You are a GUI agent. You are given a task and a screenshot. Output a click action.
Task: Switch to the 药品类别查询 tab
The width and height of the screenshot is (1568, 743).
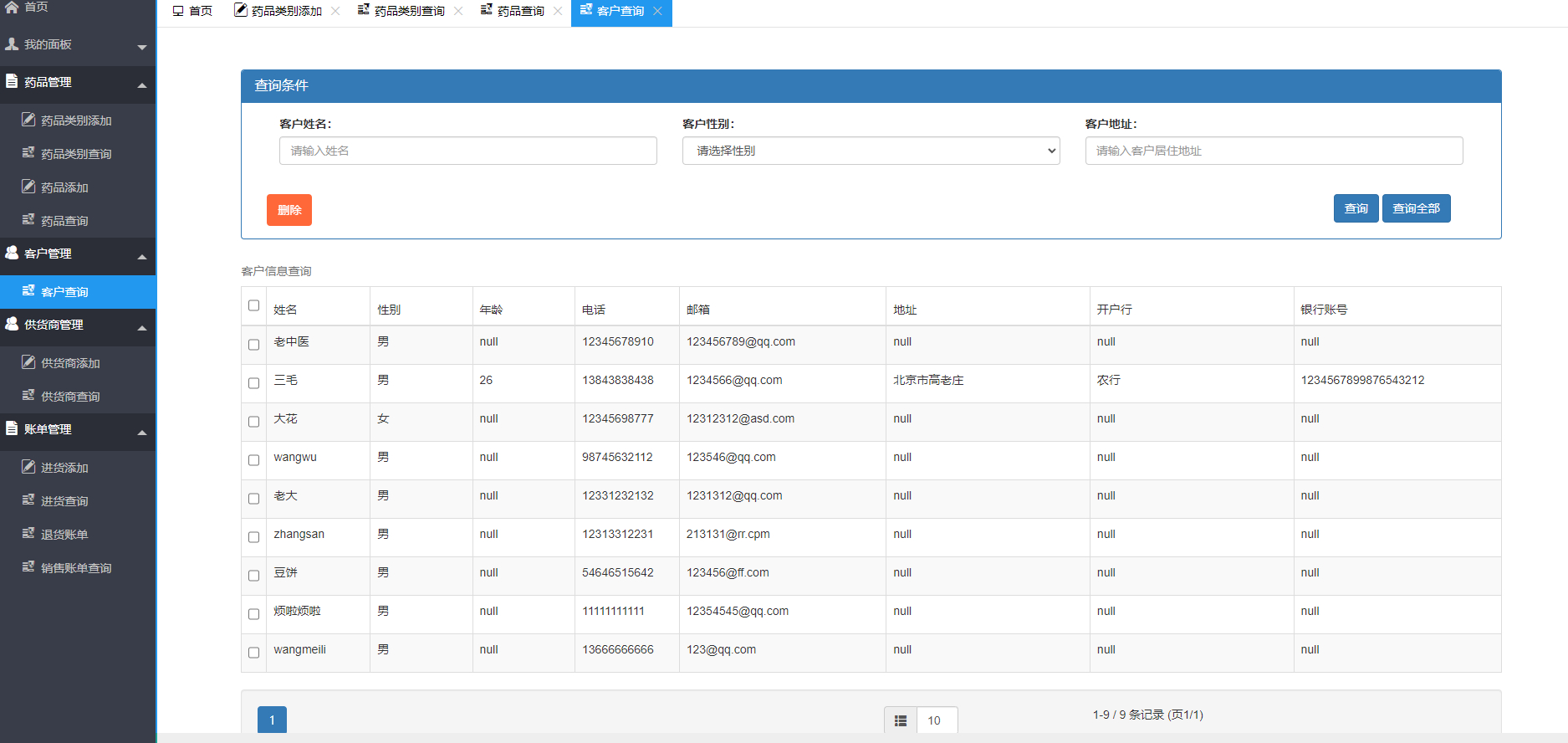(x=408, y=11)
